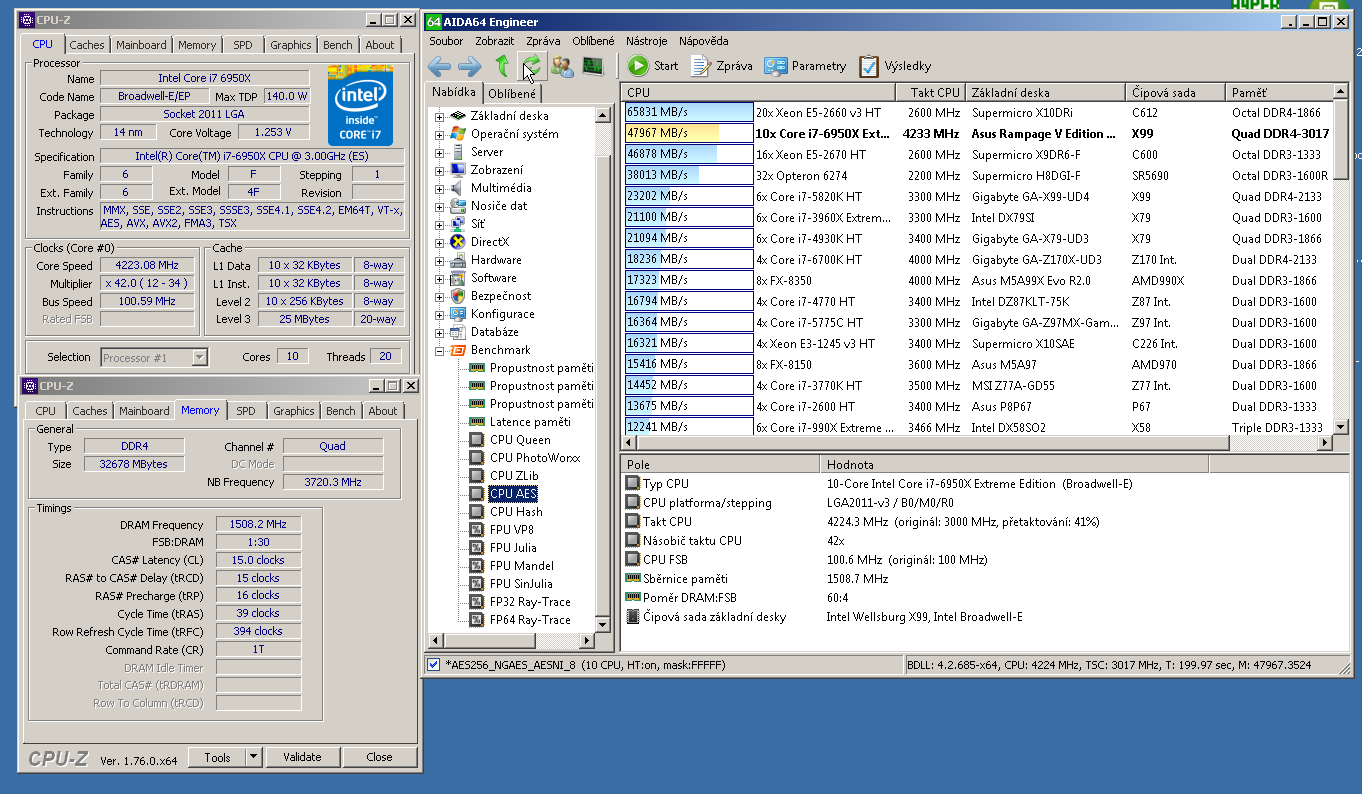Expand the Hardware tree node
Screen dimensions: 1362x794
click(x=439, y=260)
